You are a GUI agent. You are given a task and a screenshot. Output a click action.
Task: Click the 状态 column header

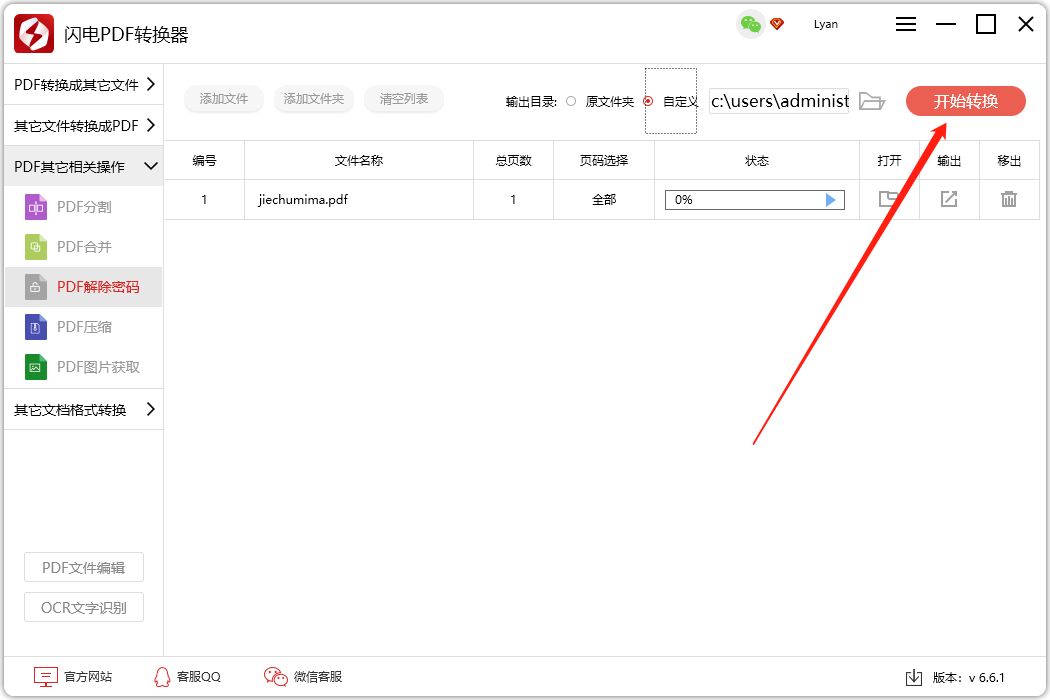757,161
